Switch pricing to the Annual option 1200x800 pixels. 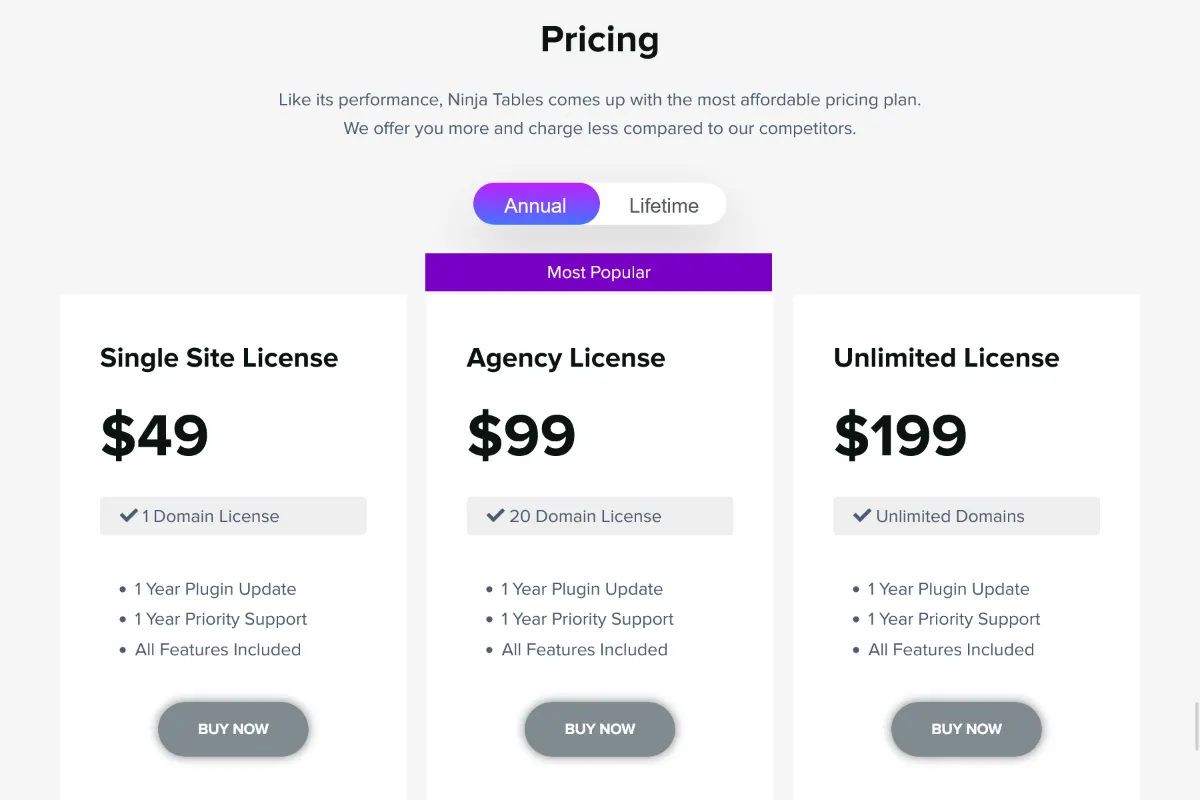click(x=536, y=205)
